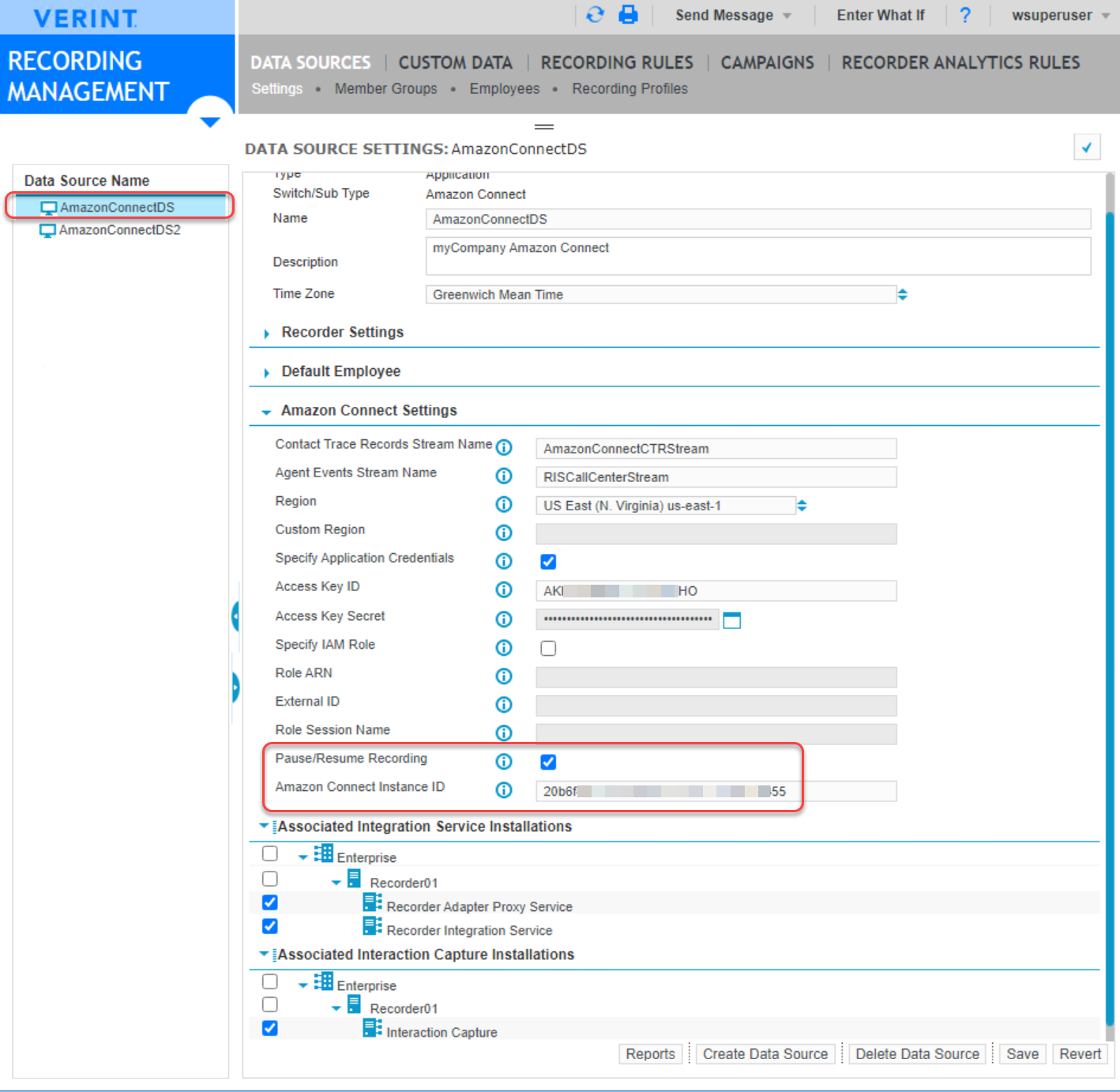Click the pane resize handle above settings title

pyautogui.click(x=544, y=126)
